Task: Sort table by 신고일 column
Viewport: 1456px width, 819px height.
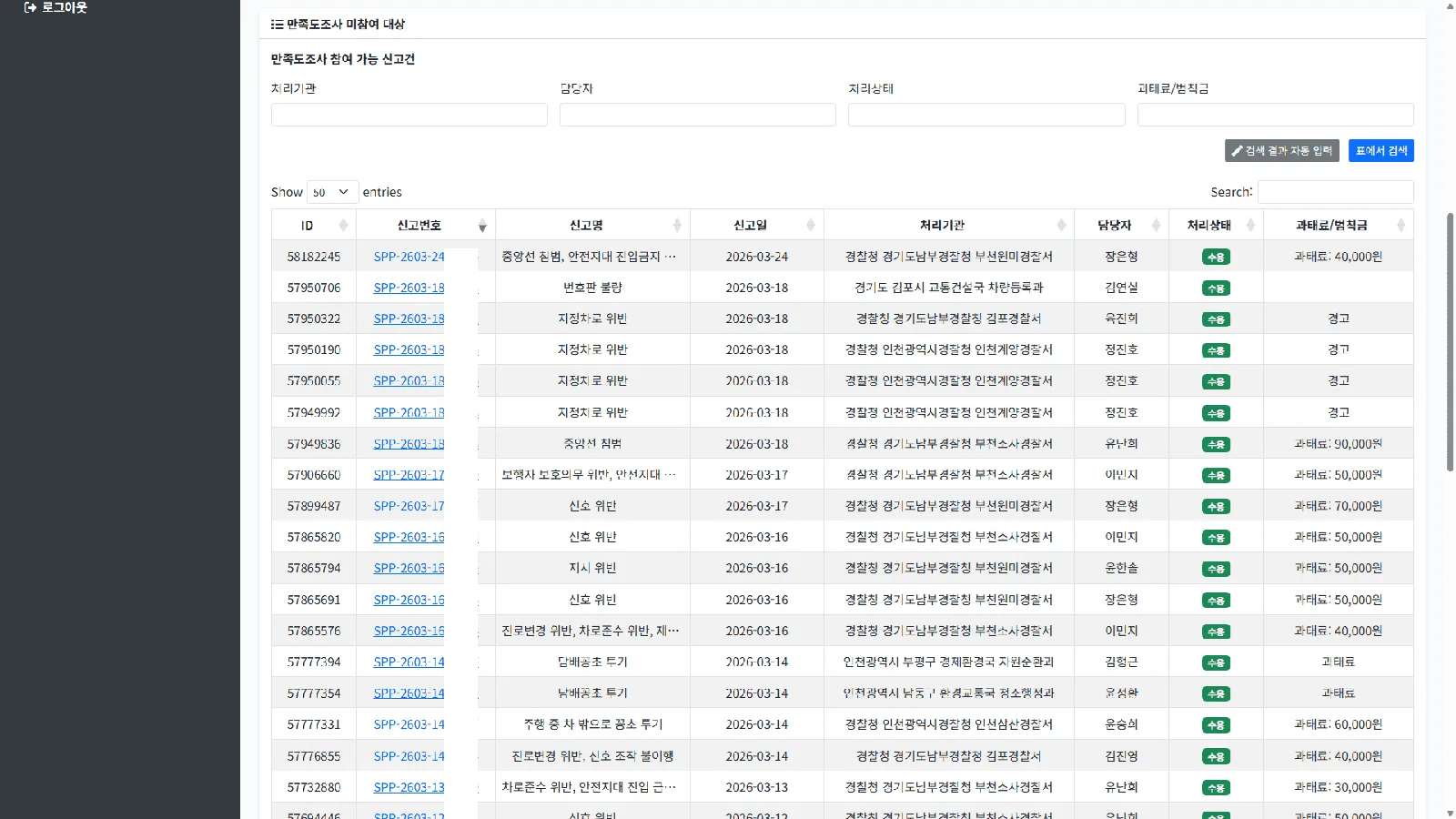Action: (757, 225)
